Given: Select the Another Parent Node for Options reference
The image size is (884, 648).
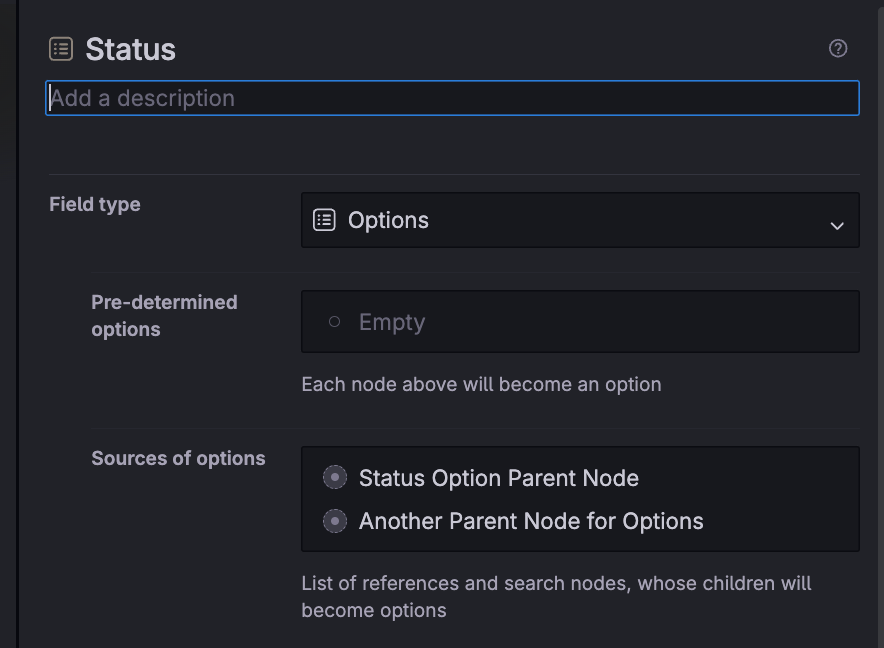Looking at the screenshot, I should point(532,521).
